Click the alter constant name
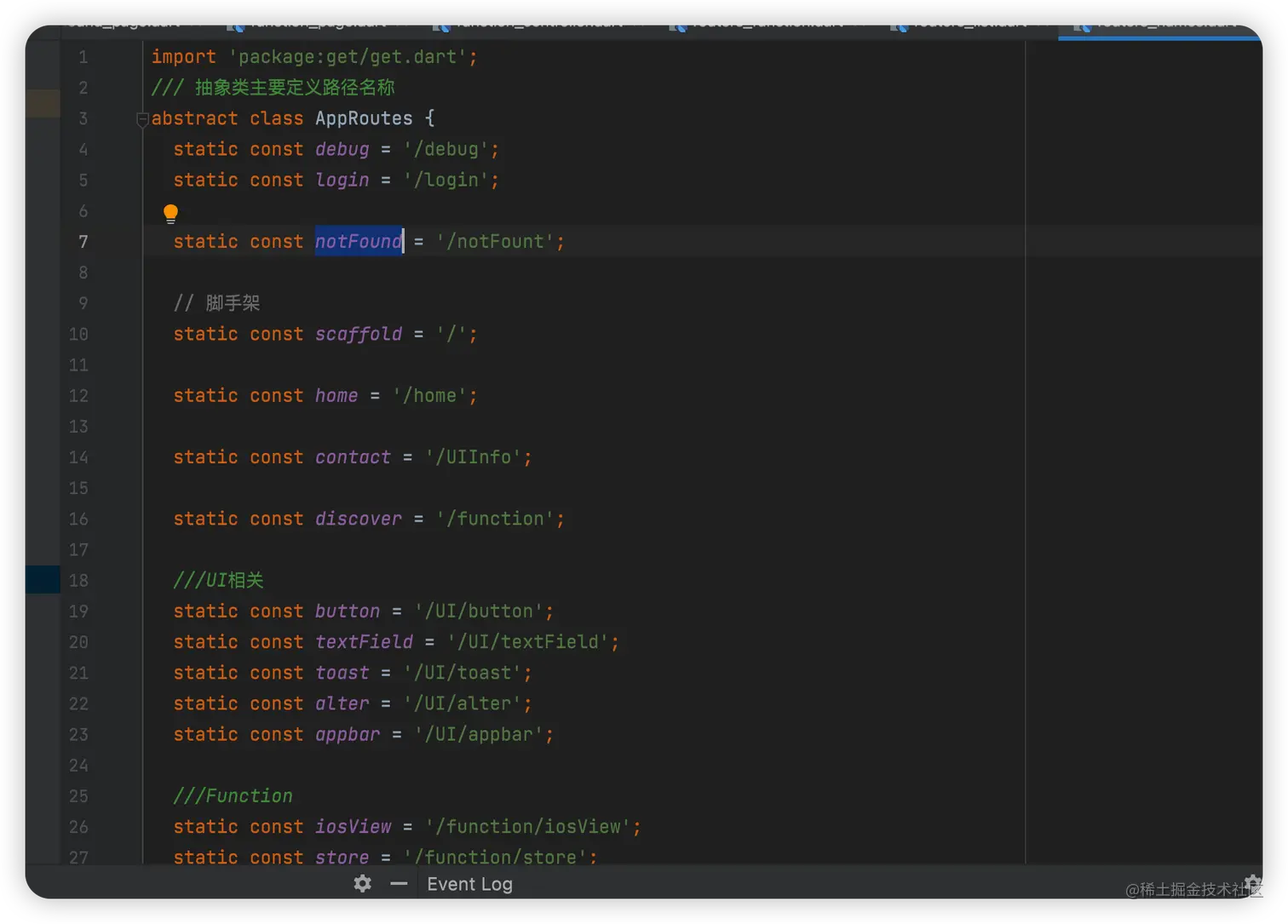Image resolution: width=1288 pixels, height=924 pixels. 342,703
